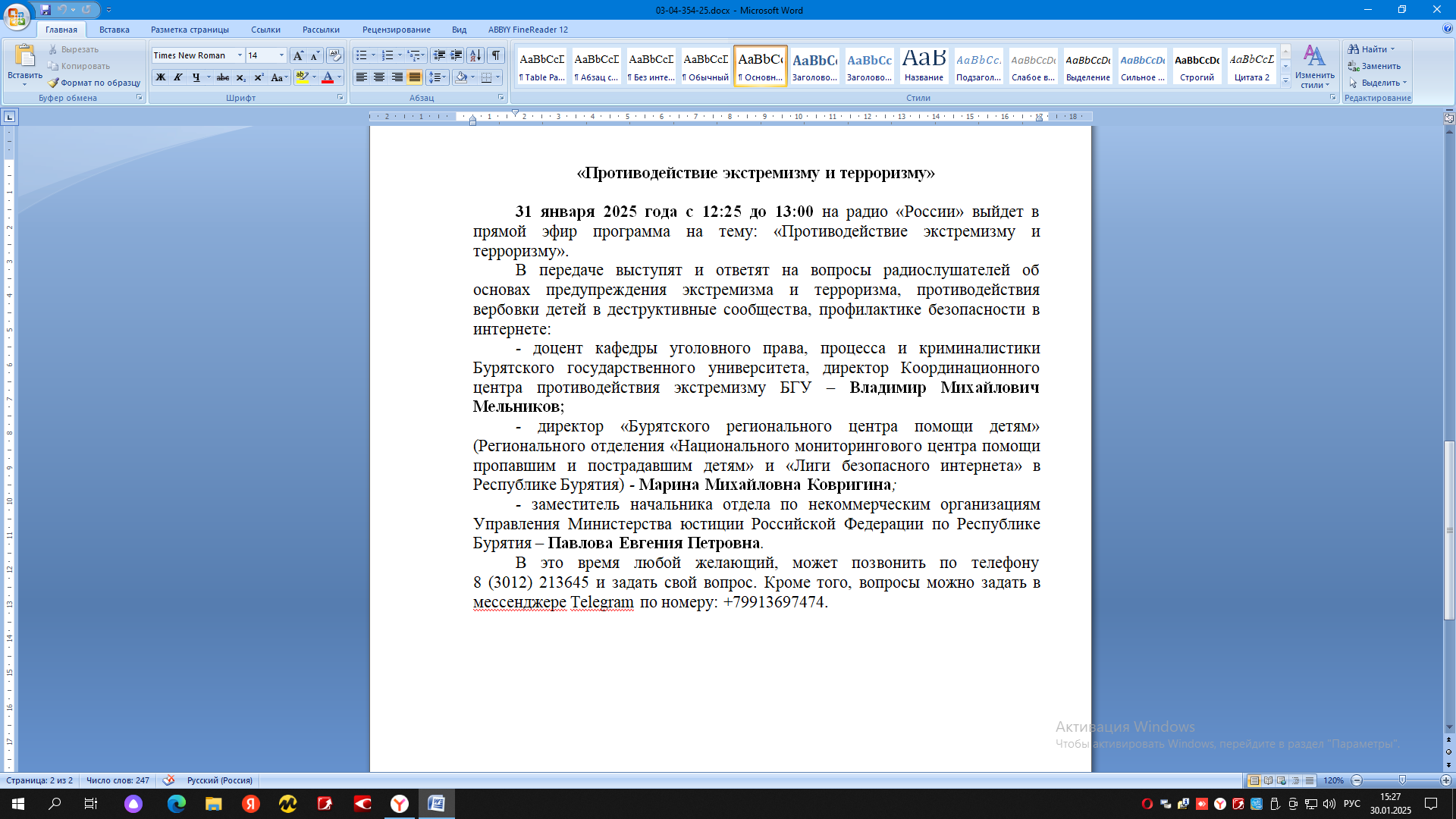Image resolution: width=1456 pixels, height=819 pixels.
Task: Switch to the Ссылки tab
Action: tap(265, 30)
